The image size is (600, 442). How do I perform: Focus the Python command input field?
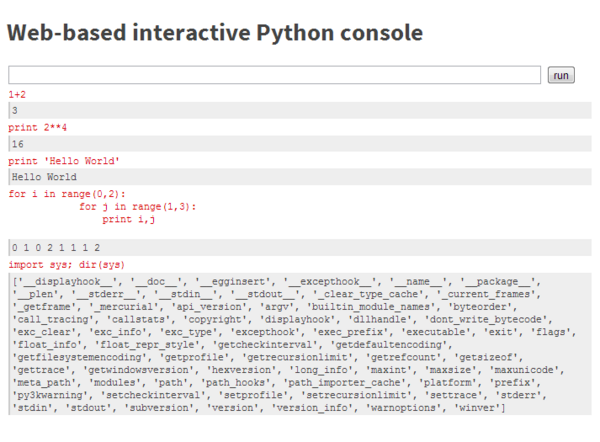tap(274, 75)
